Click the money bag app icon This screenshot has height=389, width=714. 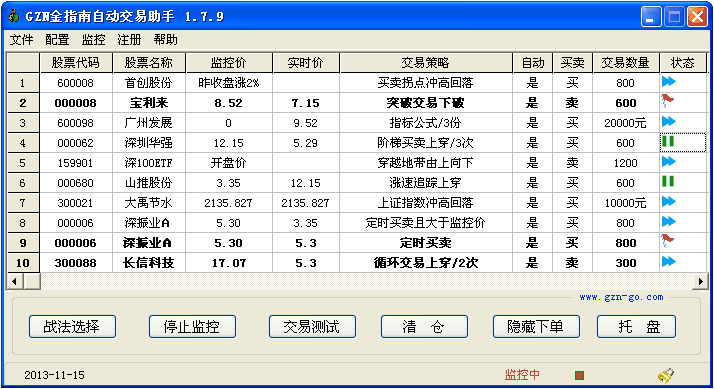pos(14,16)
